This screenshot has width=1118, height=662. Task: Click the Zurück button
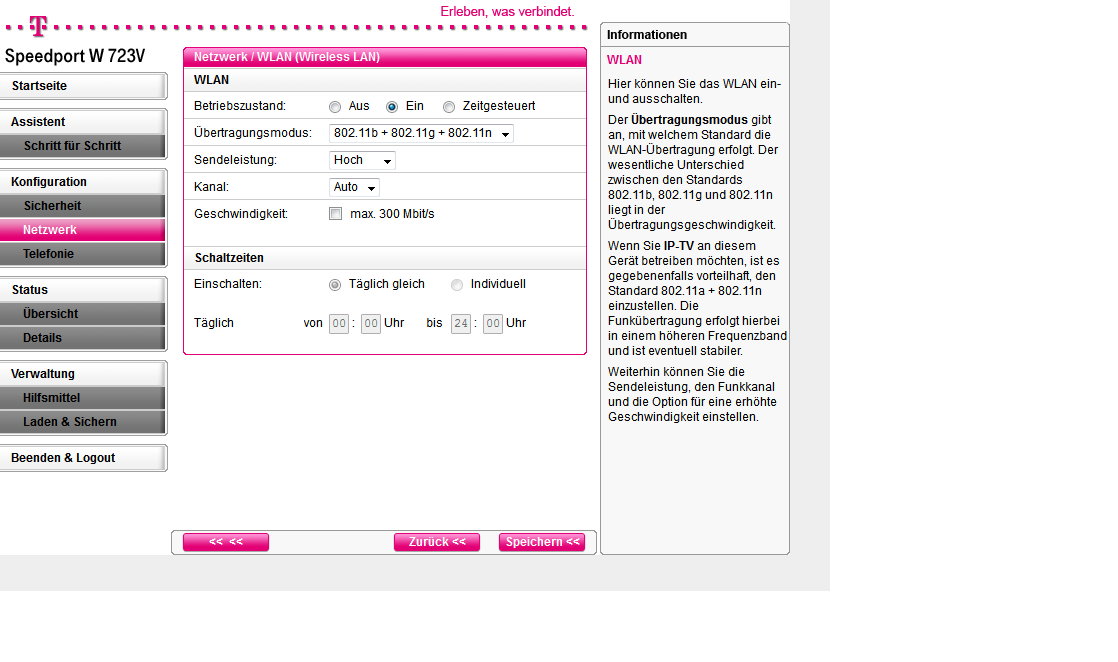(437, 542)
